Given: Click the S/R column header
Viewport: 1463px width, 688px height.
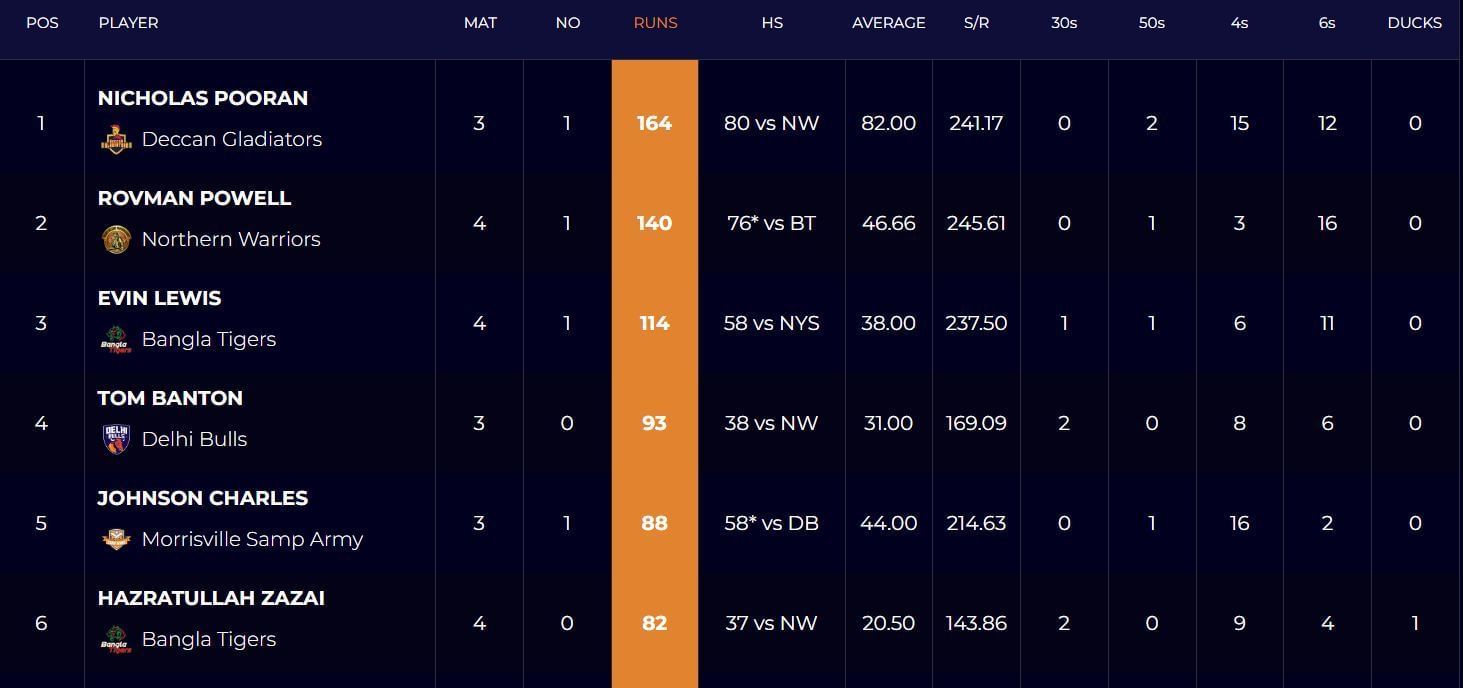Looking at the screenshot, I should pos(976,22).
